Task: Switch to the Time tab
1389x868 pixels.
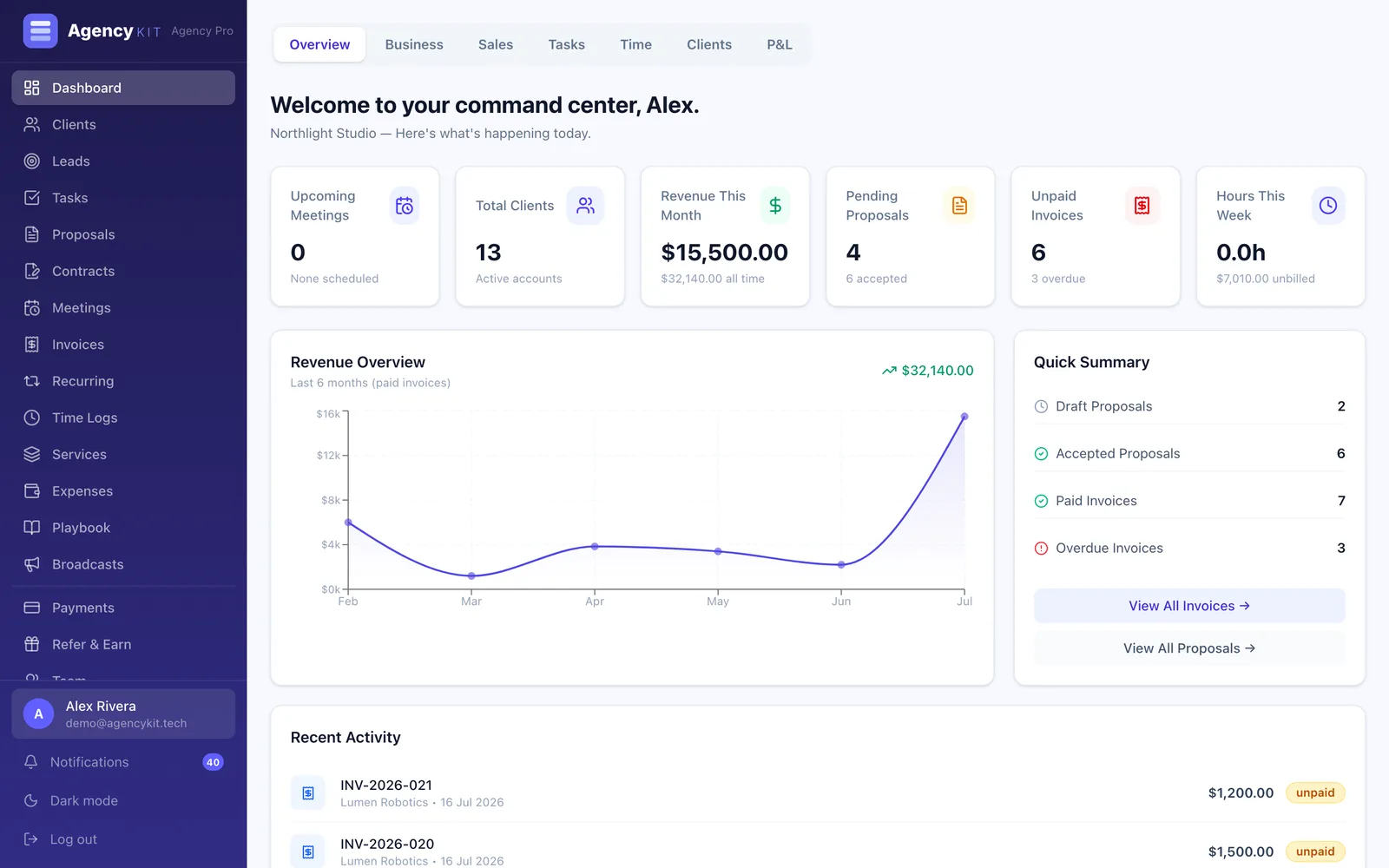Action: pos(635,44)
